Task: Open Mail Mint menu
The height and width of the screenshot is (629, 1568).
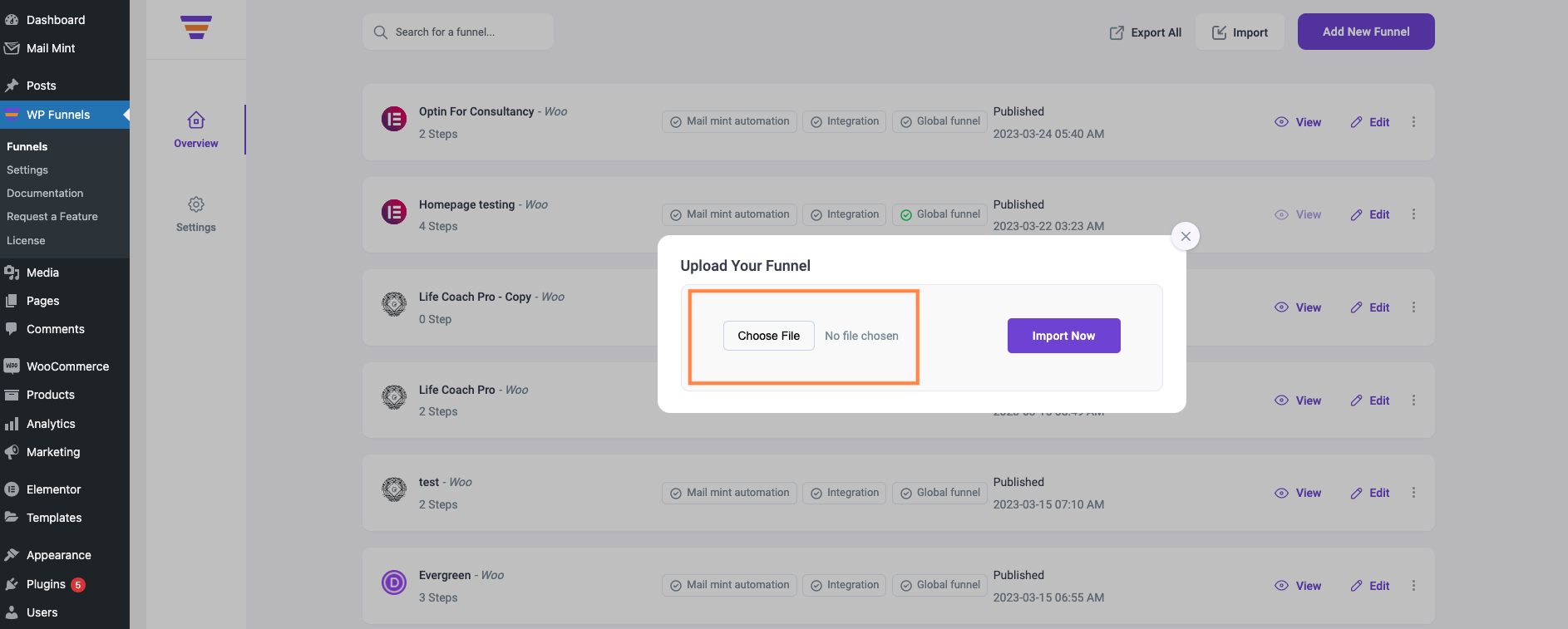Action: coord(64,48)
